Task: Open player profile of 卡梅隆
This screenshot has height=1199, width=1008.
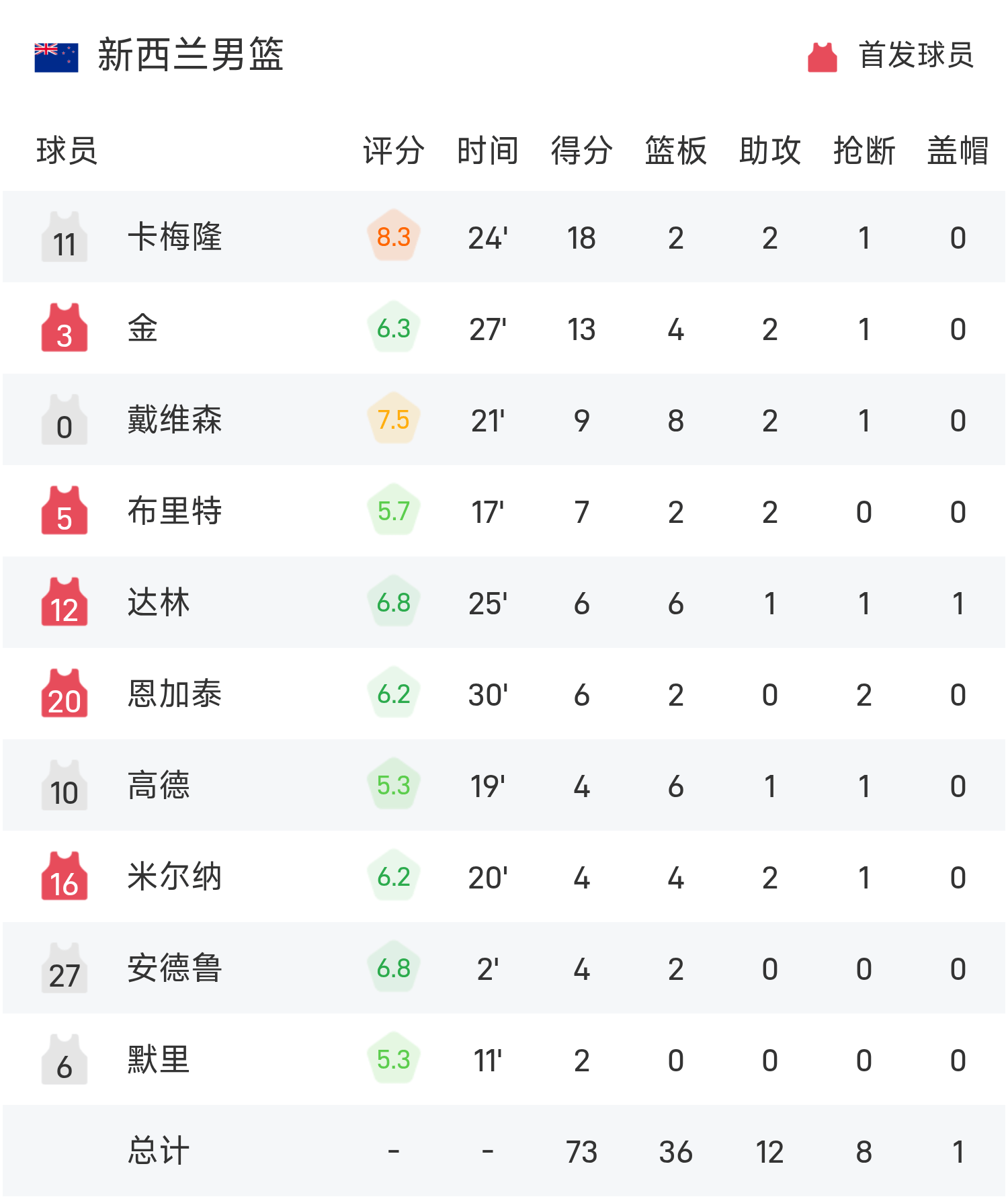Action: pos(176,237)
